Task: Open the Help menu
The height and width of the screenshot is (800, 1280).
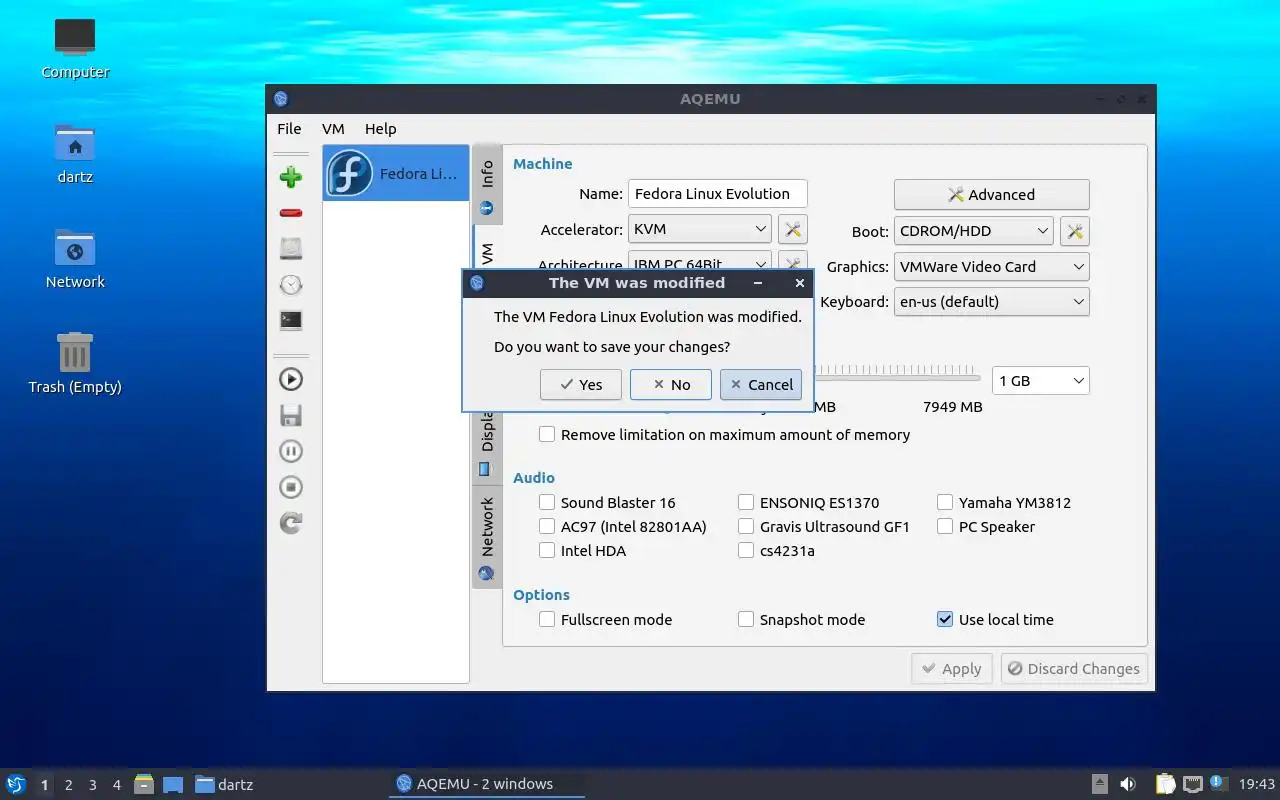Action: click(x=380, y=128)
